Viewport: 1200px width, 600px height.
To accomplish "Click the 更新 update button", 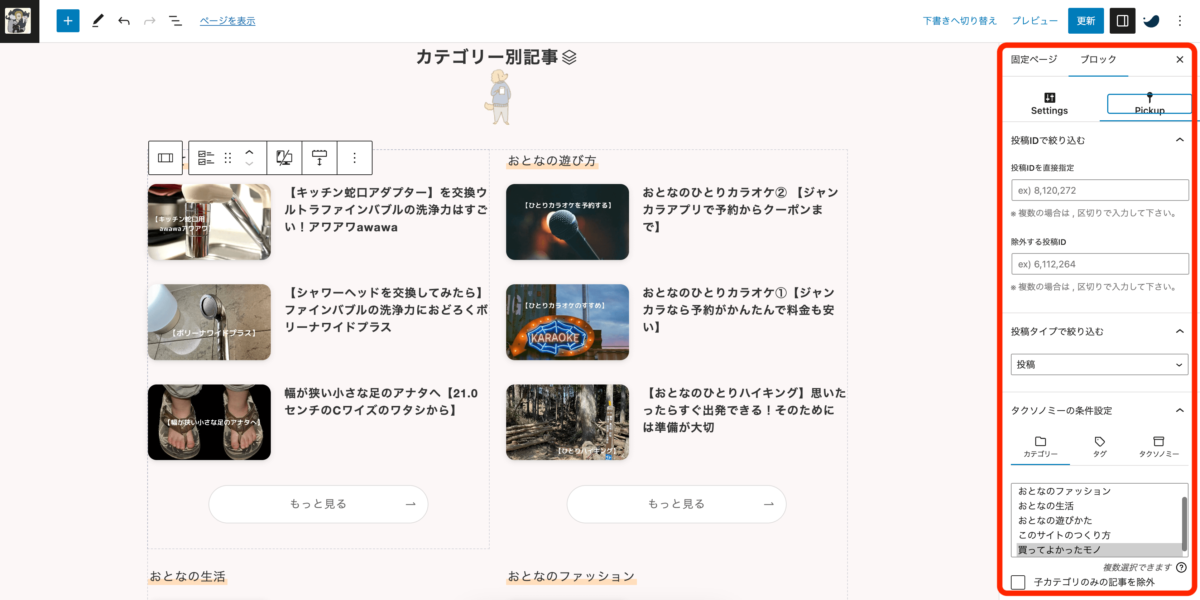I will click(1086, 20).
